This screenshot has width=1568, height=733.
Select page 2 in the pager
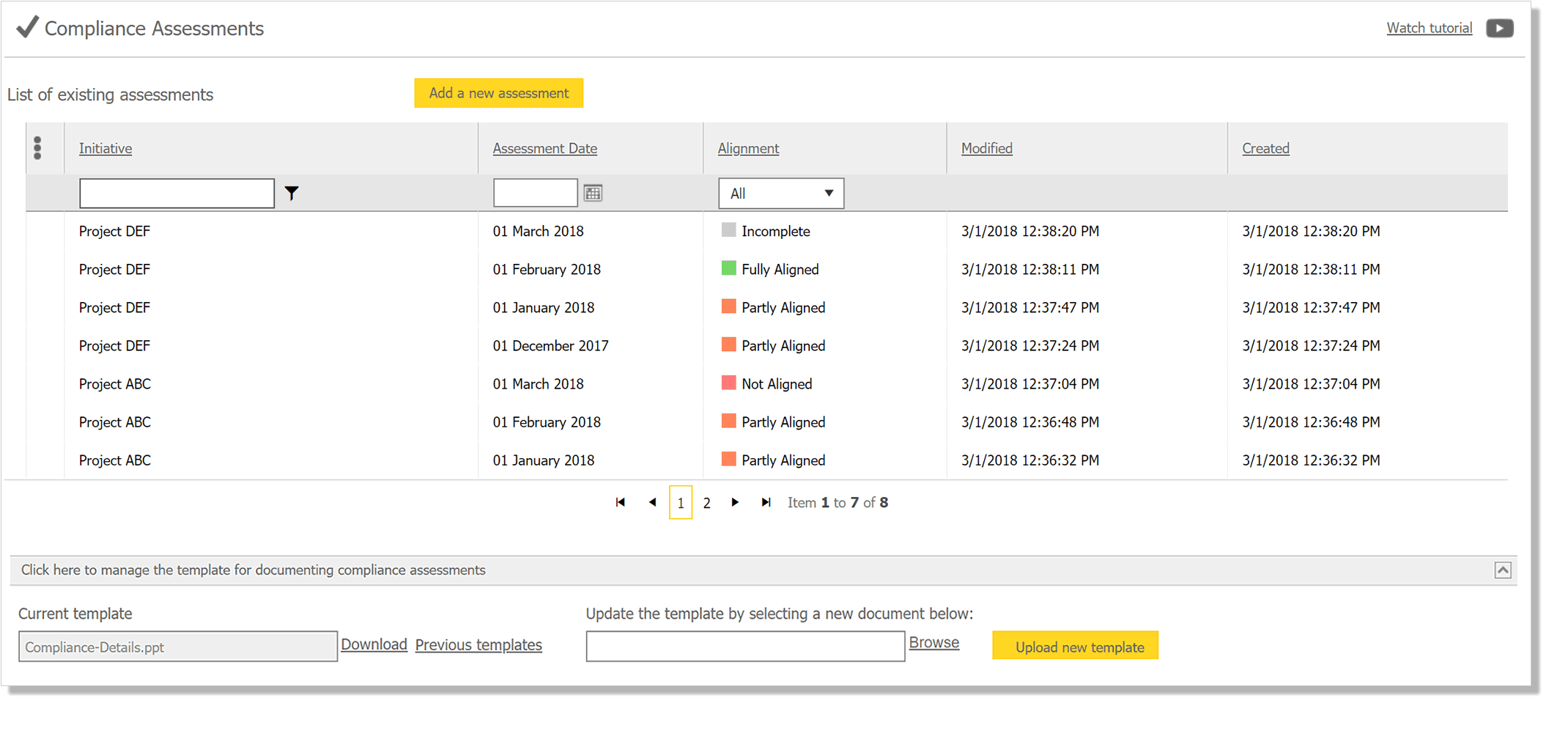[x=706, y=503]
